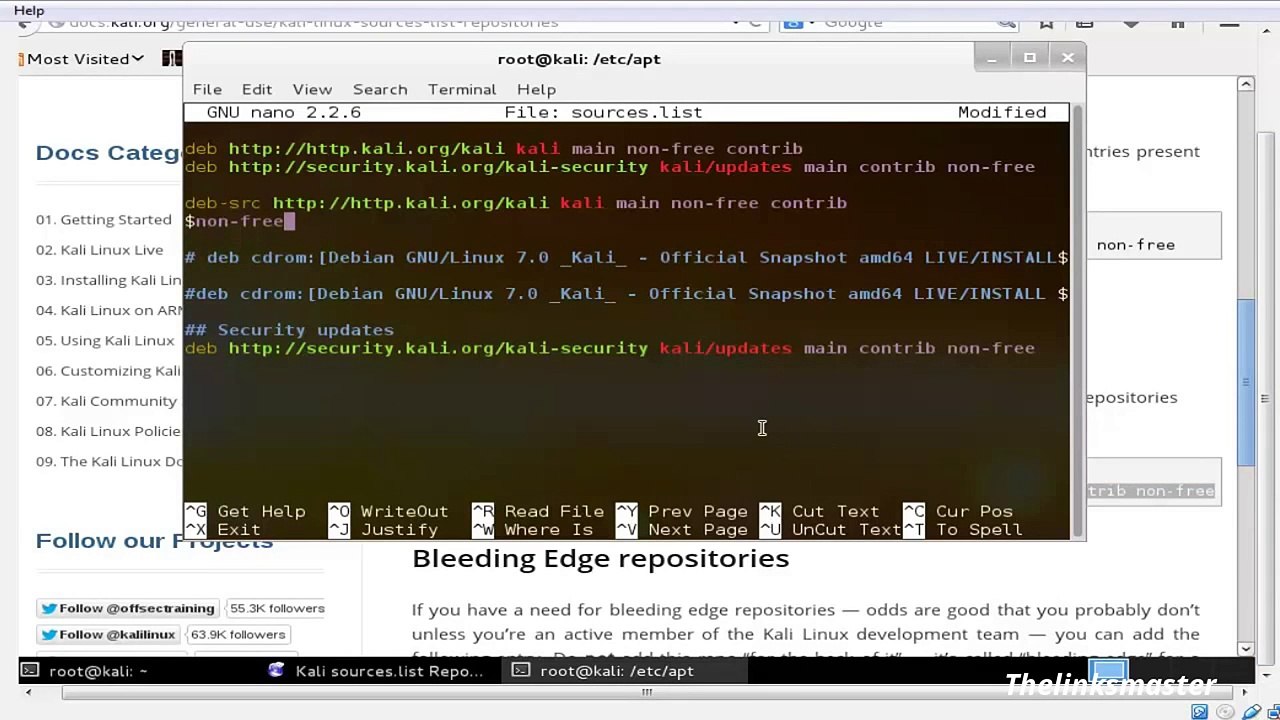The width and height of the screenshot is (1280, 720).
Task: Click the reload icon in address bar
Action: pyautogui.click(x=757, y=22)
